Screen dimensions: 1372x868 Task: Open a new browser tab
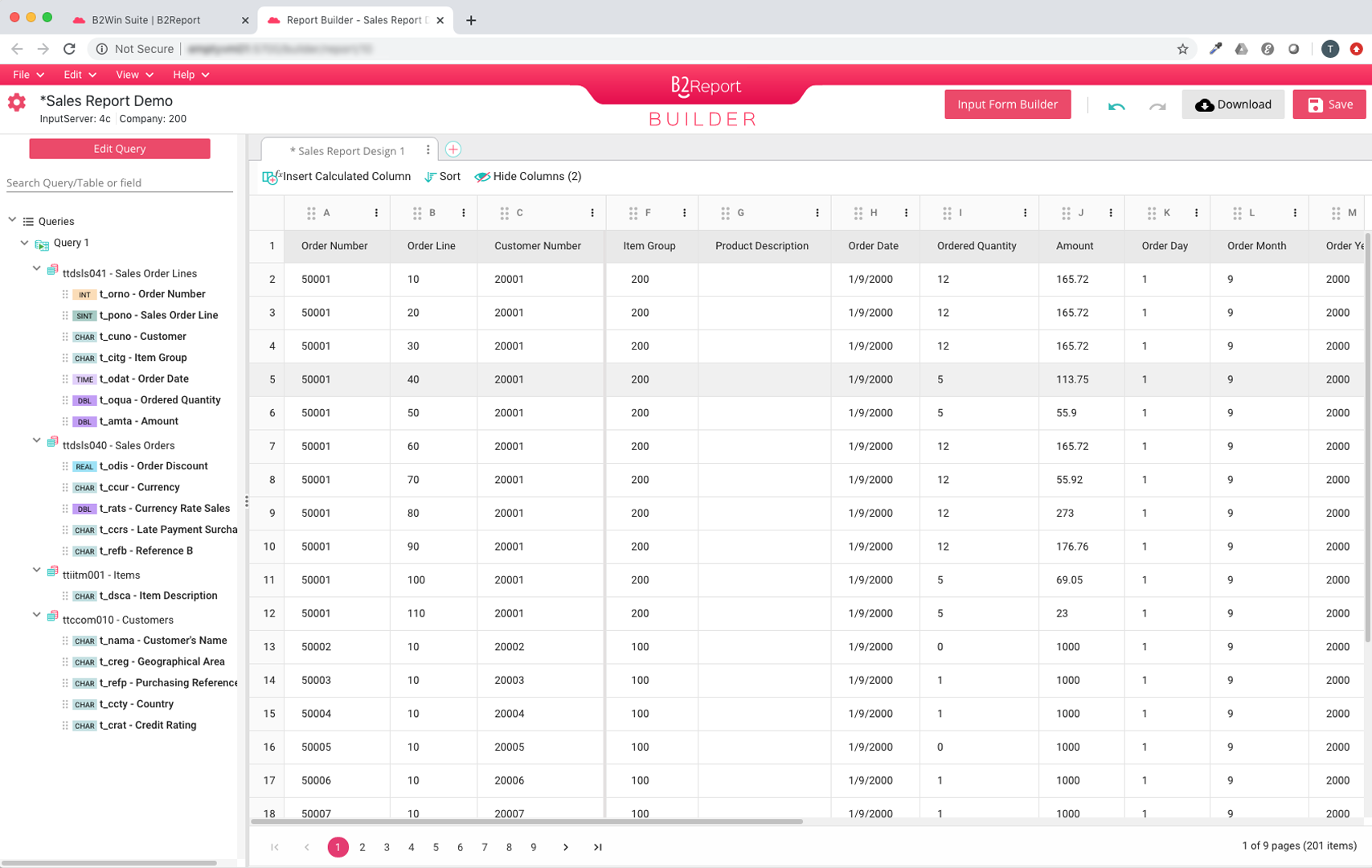point(471,20)
